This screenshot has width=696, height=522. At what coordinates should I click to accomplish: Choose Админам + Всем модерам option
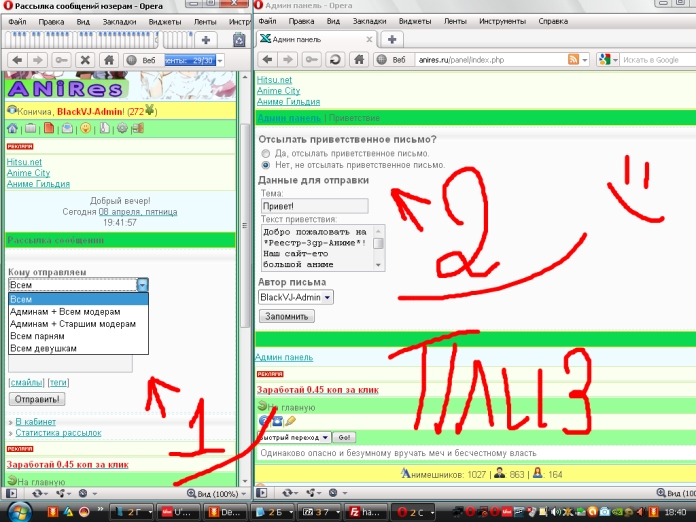point(78,312)
